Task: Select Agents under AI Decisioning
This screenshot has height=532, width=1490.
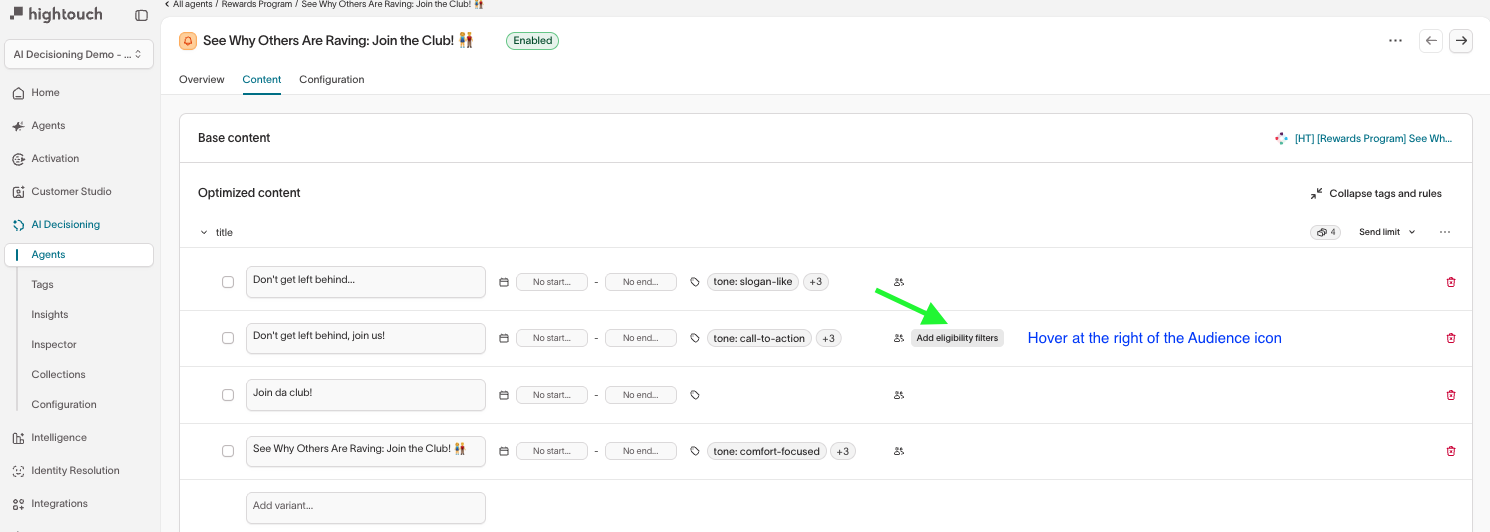Action: 79,255
